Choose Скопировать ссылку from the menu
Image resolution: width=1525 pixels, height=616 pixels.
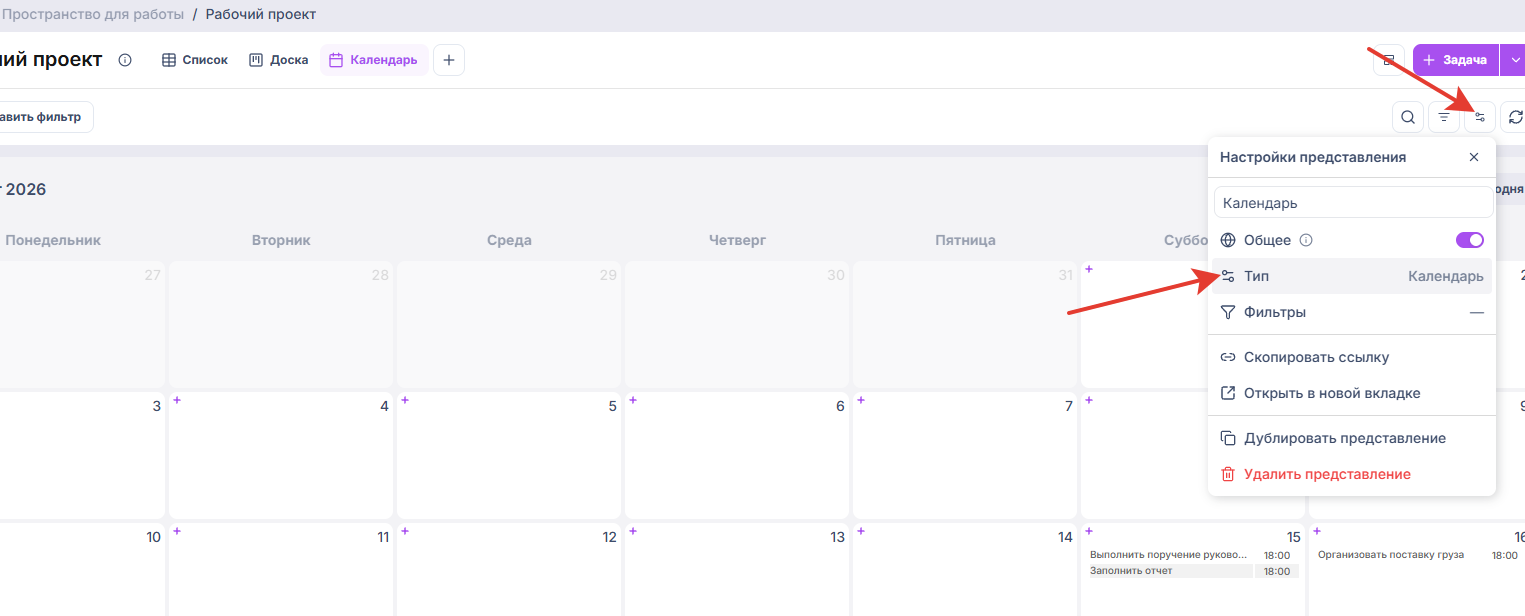[x=1352, y=357]
